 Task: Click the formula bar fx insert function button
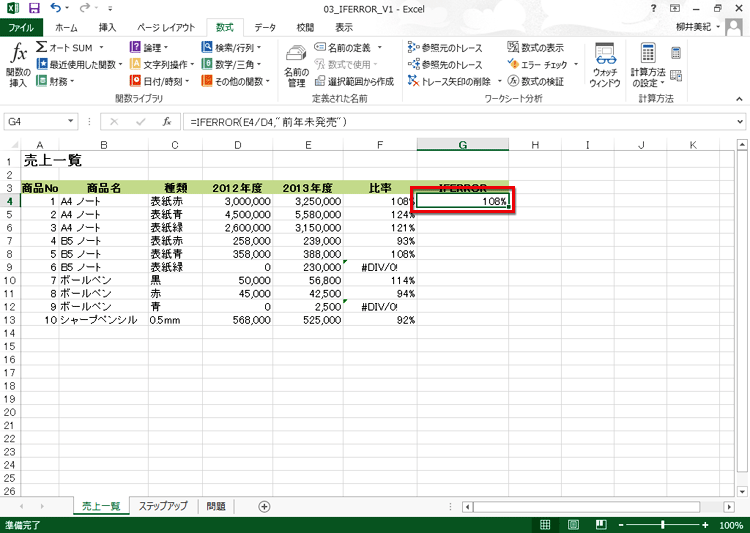[166, 122]
